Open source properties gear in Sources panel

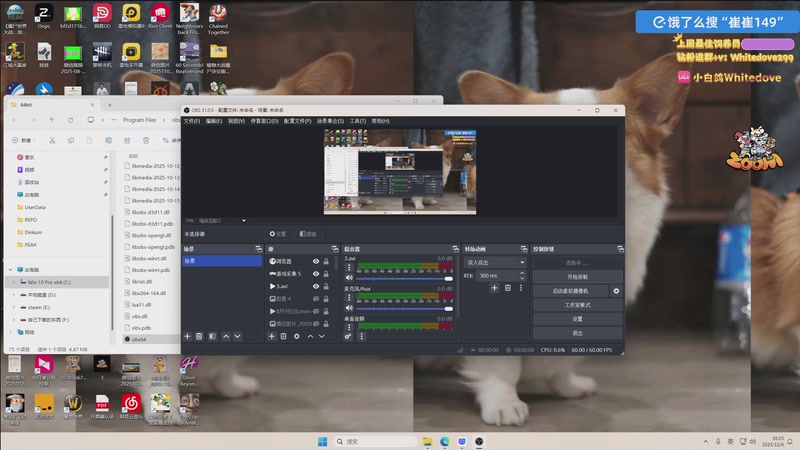[x=296, y=337]
